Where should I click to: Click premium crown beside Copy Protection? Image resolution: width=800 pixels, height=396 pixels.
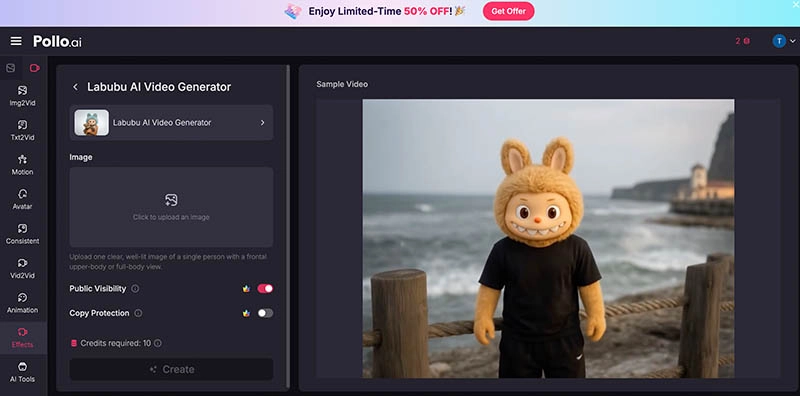tap(246, 313)
